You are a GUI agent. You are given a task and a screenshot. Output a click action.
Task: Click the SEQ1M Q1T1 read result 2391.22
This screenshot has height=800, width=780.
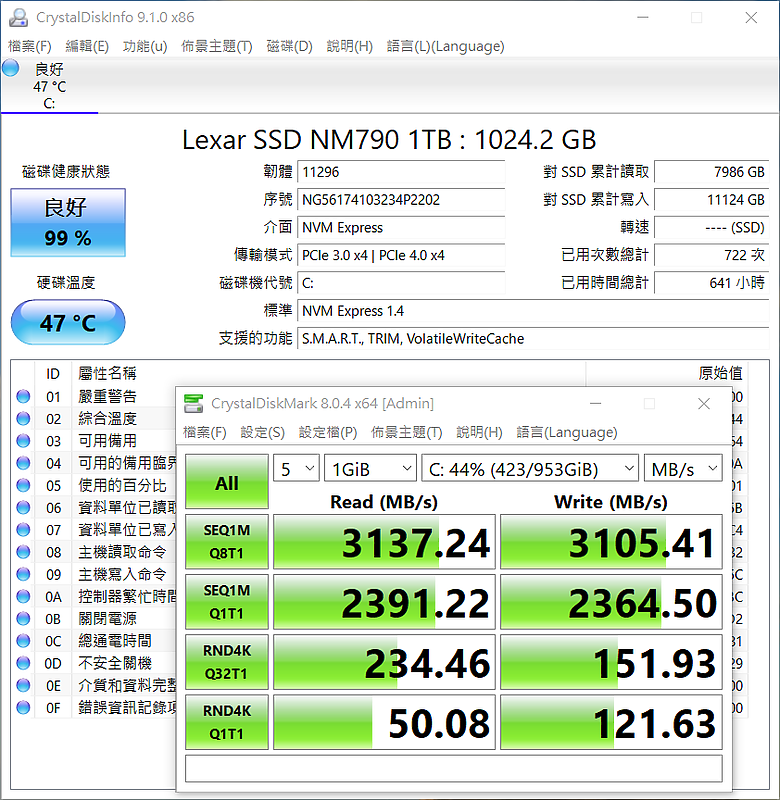[384, 602]
